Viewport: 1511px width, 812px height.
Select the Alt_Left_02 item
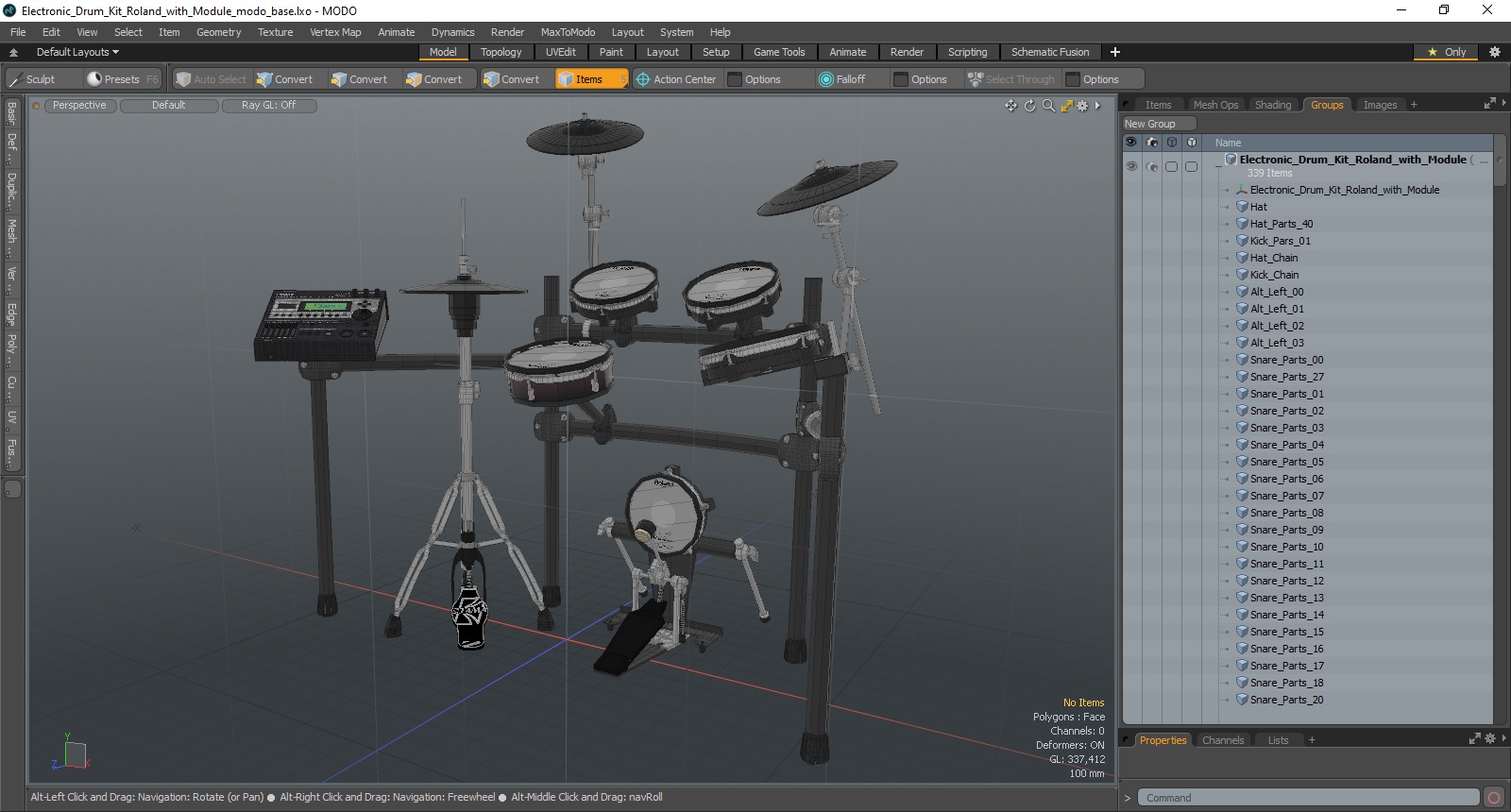[1277, 326]
